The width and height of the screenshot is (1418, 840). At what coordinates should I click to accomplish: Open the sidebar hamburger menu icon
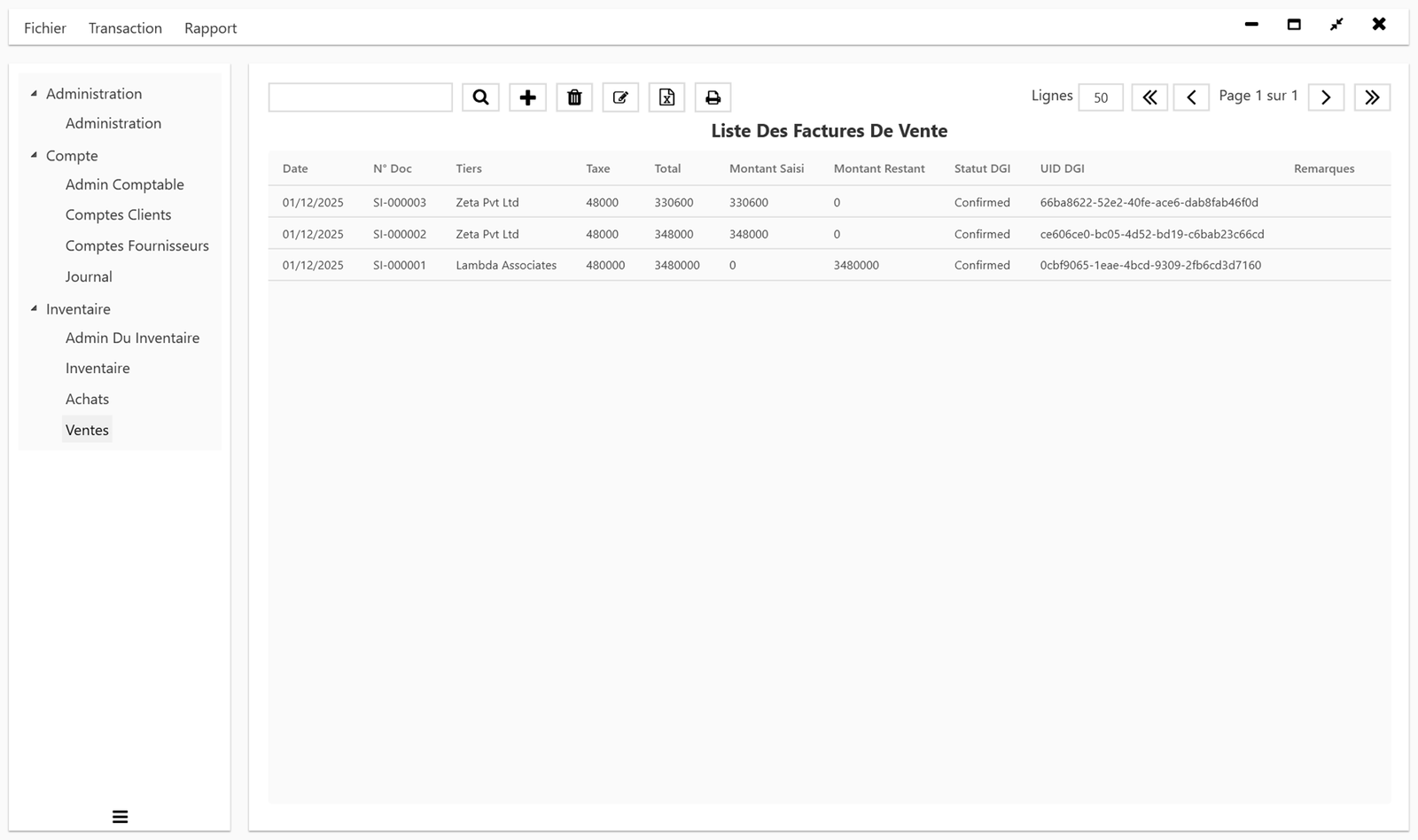pos(120,816)
